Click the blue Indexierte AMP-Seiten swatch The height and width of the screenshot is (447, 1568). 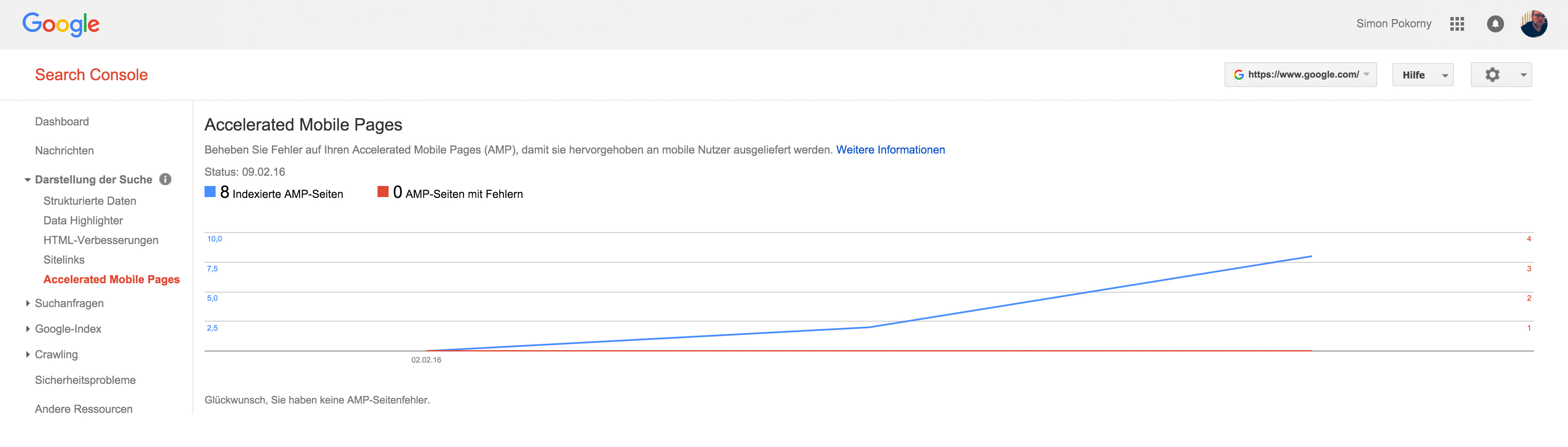click(210, 192)
